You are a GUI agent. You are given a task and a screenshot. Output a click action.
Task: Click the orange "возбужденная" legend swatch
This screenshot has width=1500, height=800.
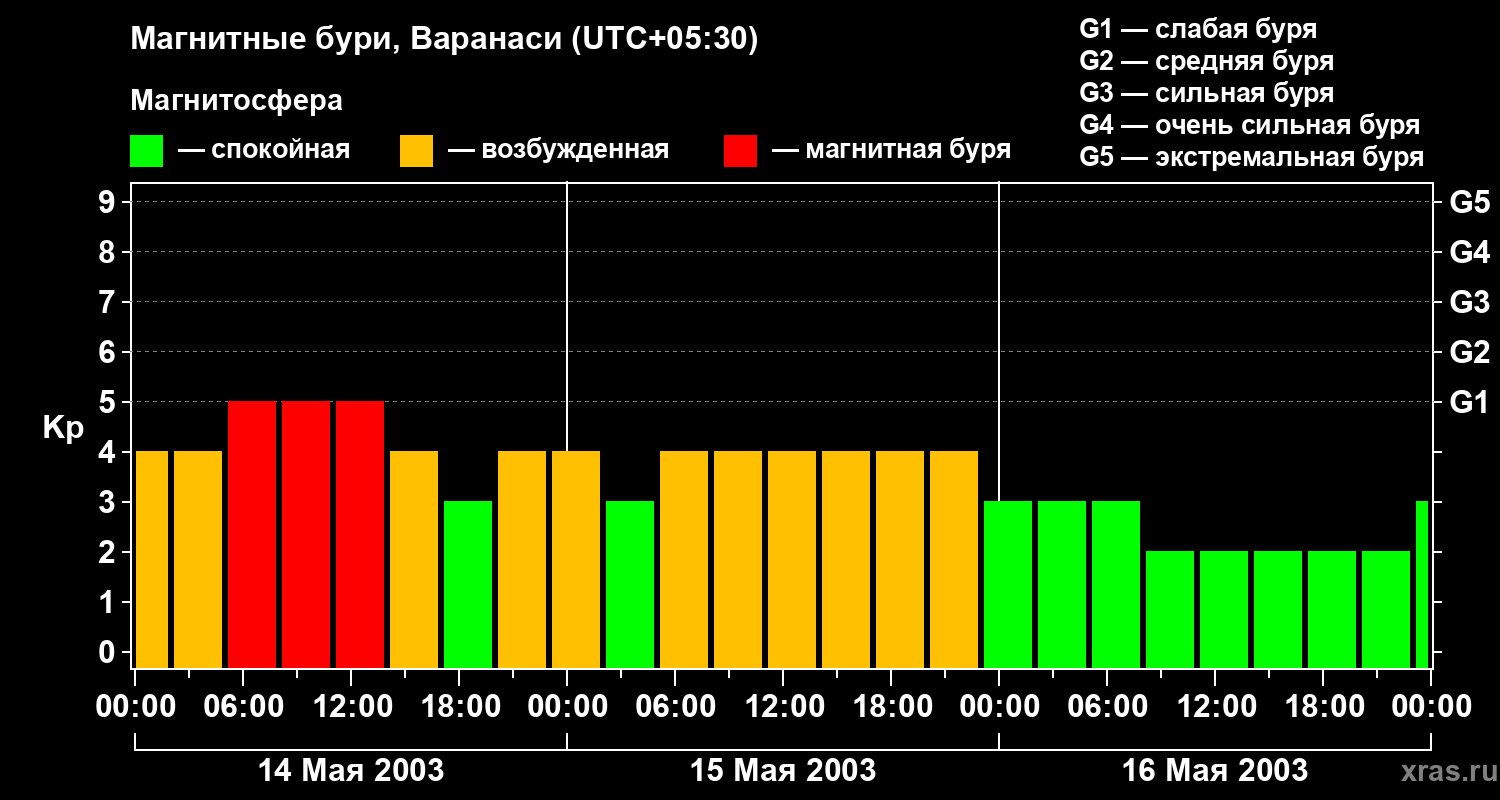click(416, 151)
